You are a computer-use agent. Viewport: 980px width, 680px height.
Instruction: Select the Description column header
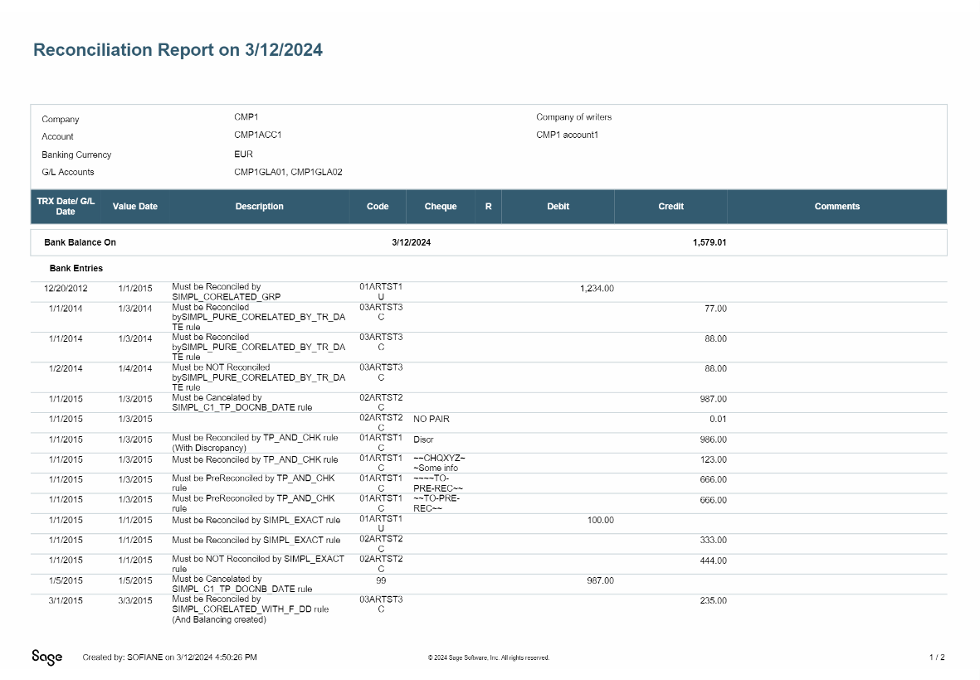pyautogui.click(x=259, y=206)
